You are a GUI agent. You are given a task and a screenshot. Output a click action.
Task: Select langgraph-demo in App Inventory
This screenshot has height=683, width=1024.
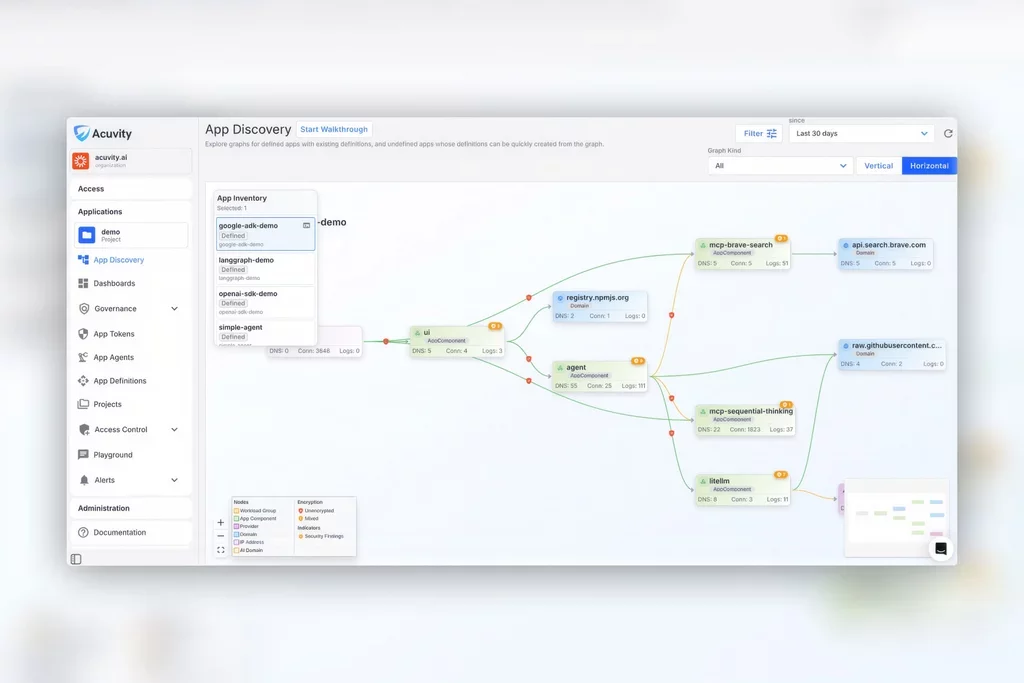tap(265, 268)
